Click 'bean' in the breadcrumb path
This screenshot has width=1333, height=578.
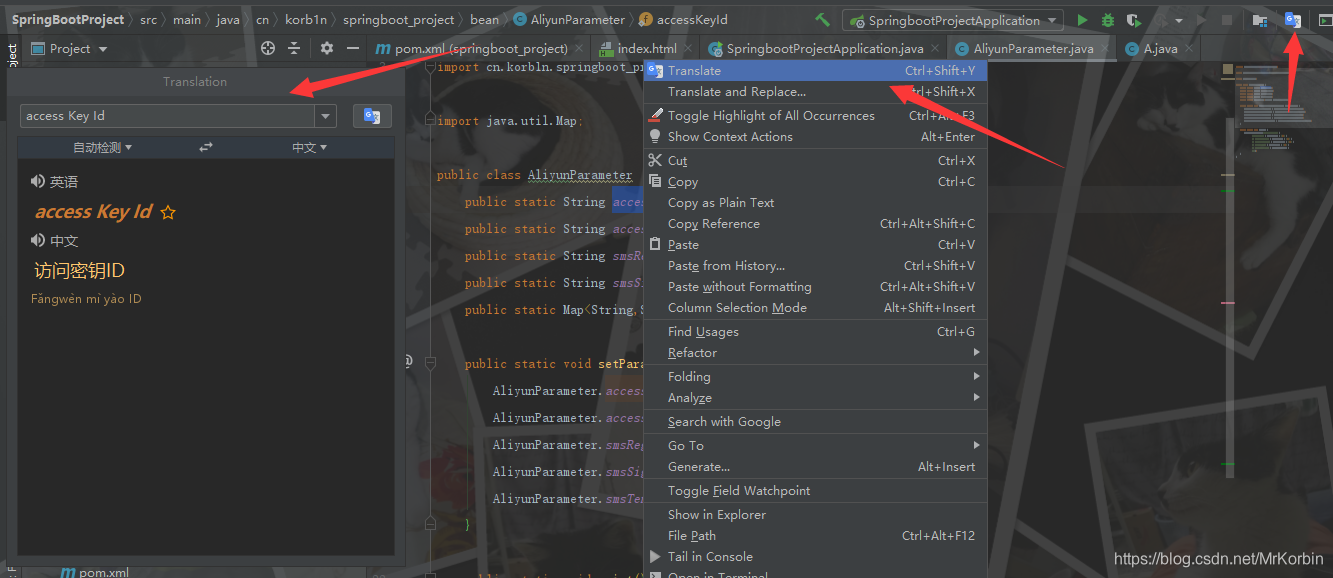484,20
